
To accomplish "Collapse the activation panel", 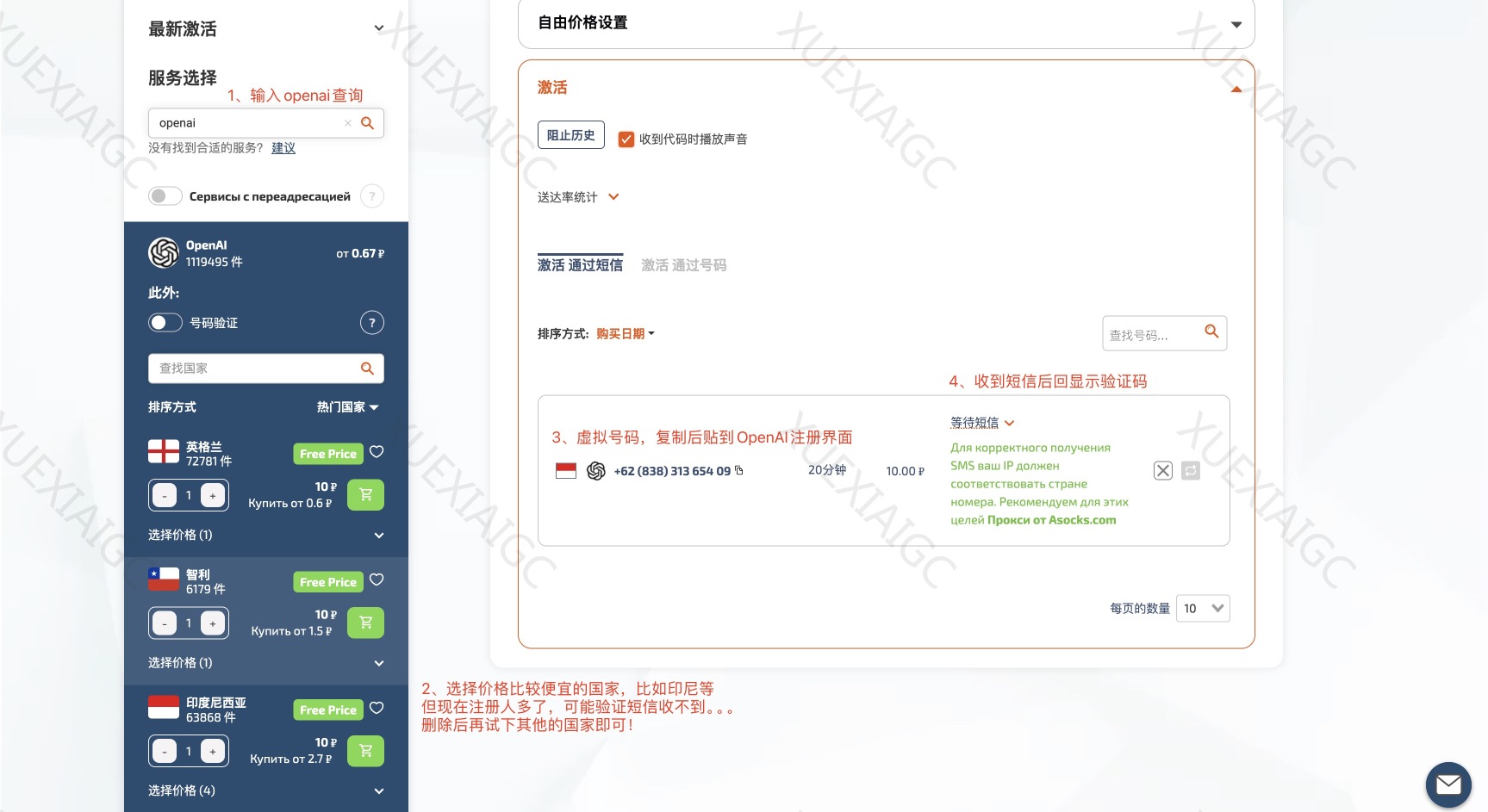I will tap(1236, 90).
